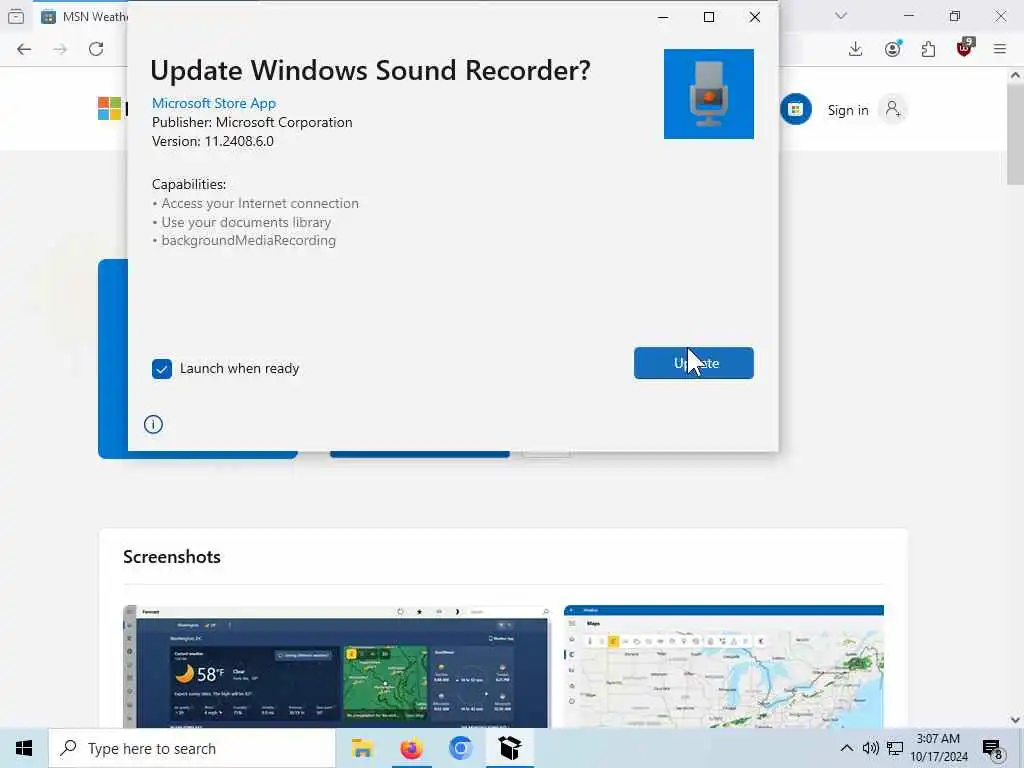Open the Microsoft Store App link
Viewport: 1024px width, 768px height.
coord(214,103)
